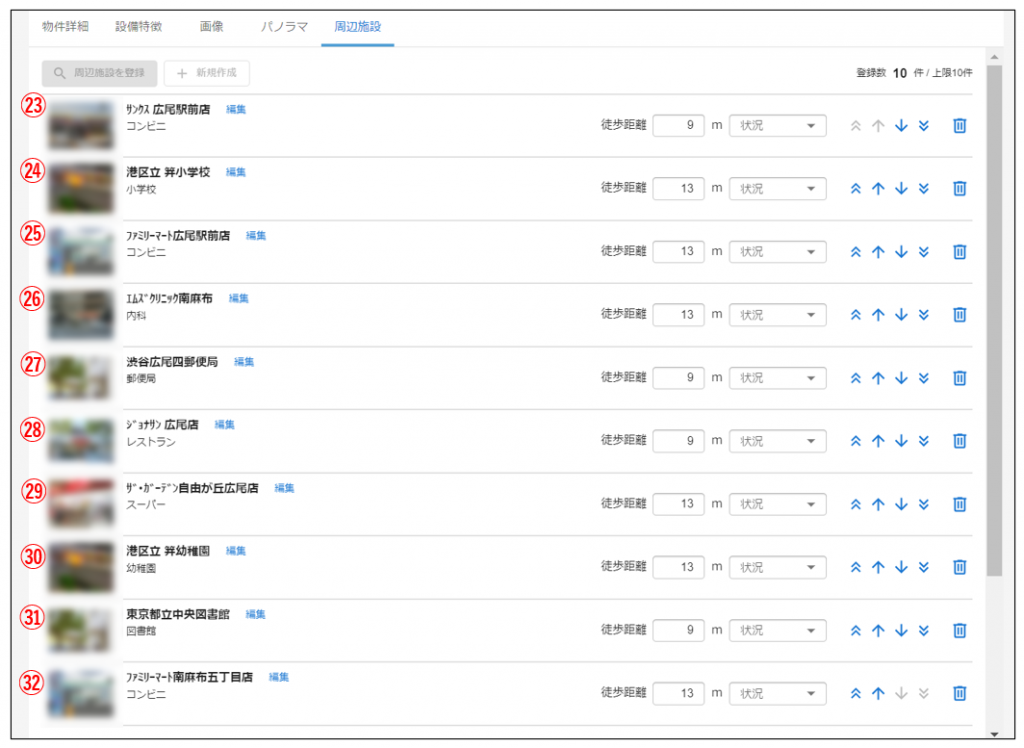Click the scrollbar up arrow

click(x=994, y=57)
